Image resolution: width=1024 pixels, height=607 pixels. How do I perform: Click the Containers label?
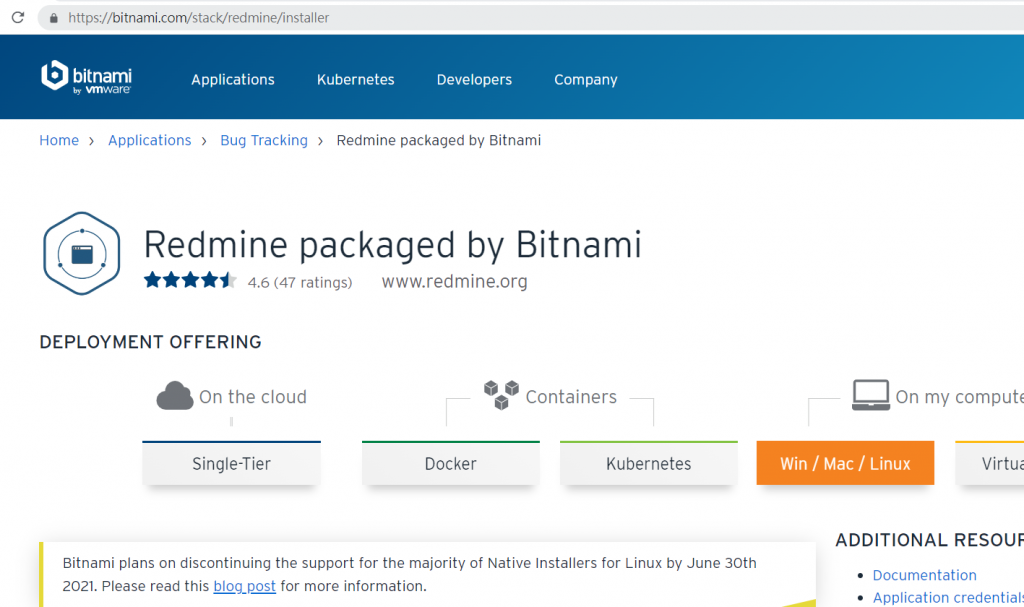tap(571, 397)
